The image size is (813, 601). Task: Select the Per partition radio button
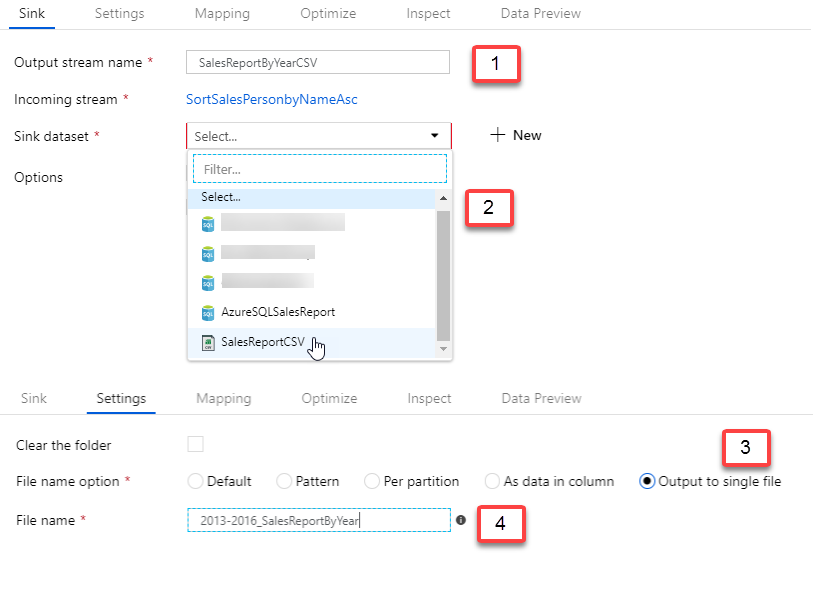click(x=372, y=481)
